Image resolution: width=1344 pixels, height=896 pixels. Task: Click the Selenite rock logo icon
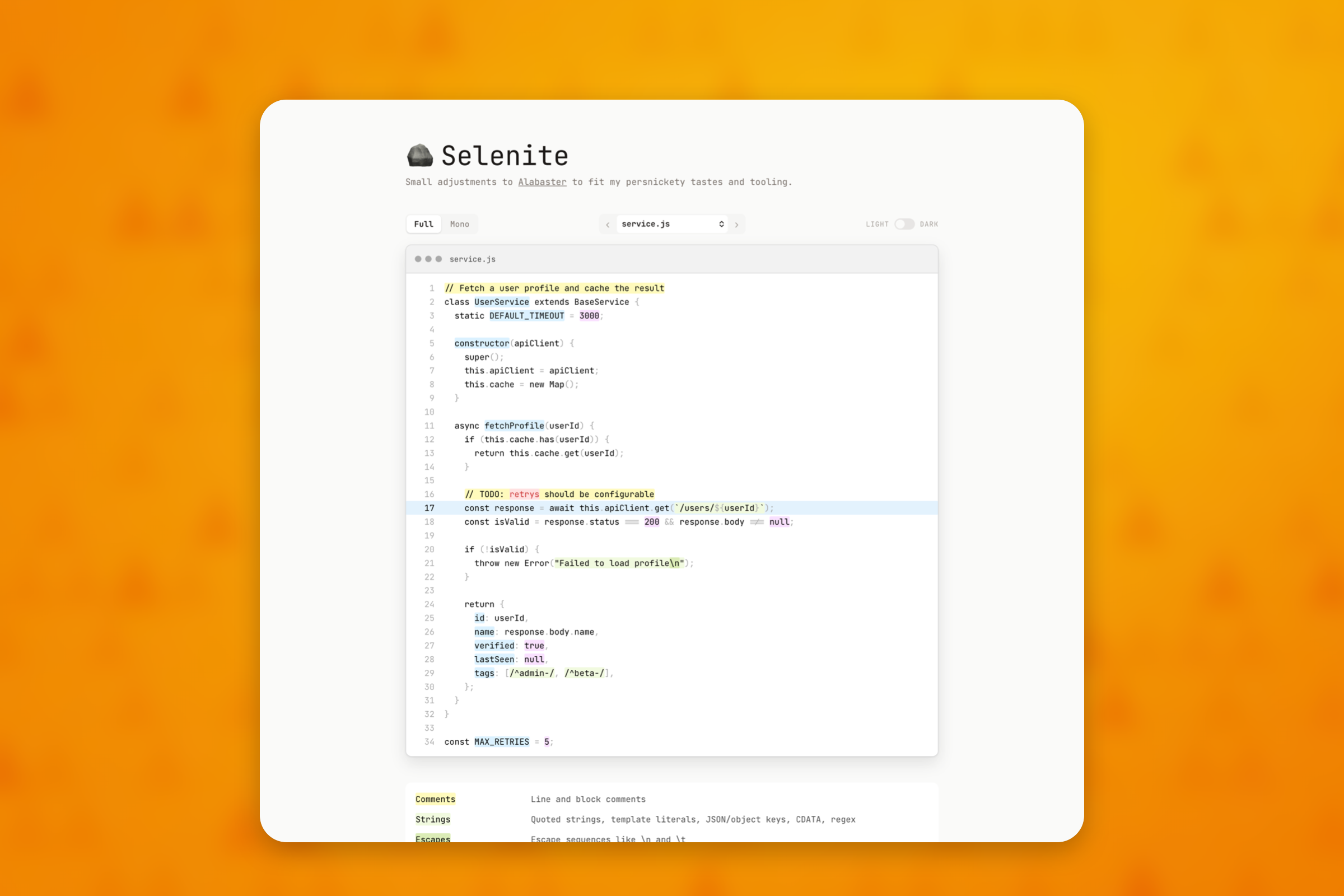(x=420, y=156)
